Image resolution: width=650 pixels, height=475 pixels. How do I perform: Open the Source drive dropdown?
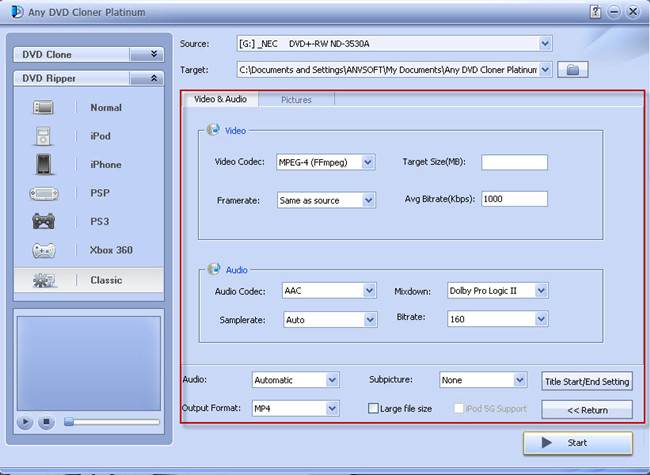click(545, 43)
